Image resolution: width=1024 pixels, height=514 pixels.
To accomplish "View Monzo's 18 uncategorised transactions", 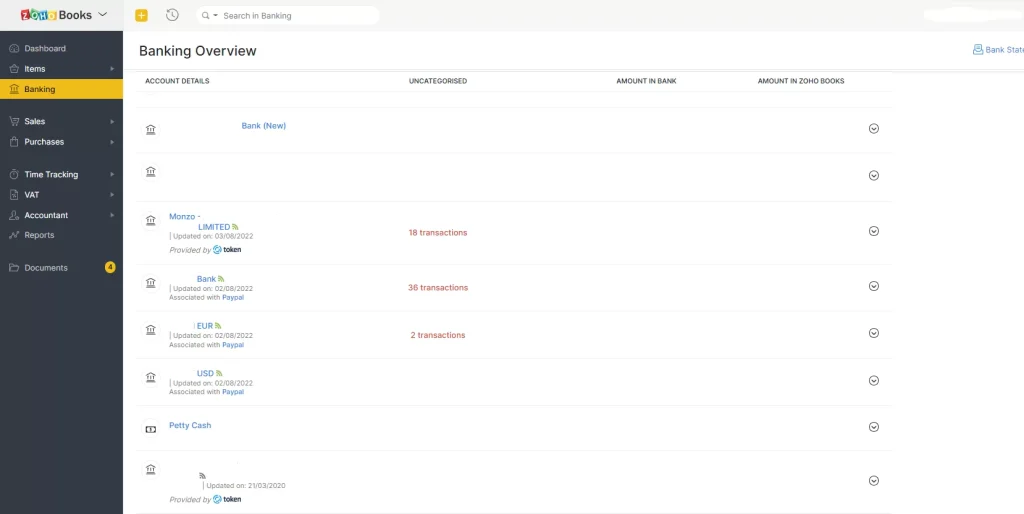I will click(438, 233).
